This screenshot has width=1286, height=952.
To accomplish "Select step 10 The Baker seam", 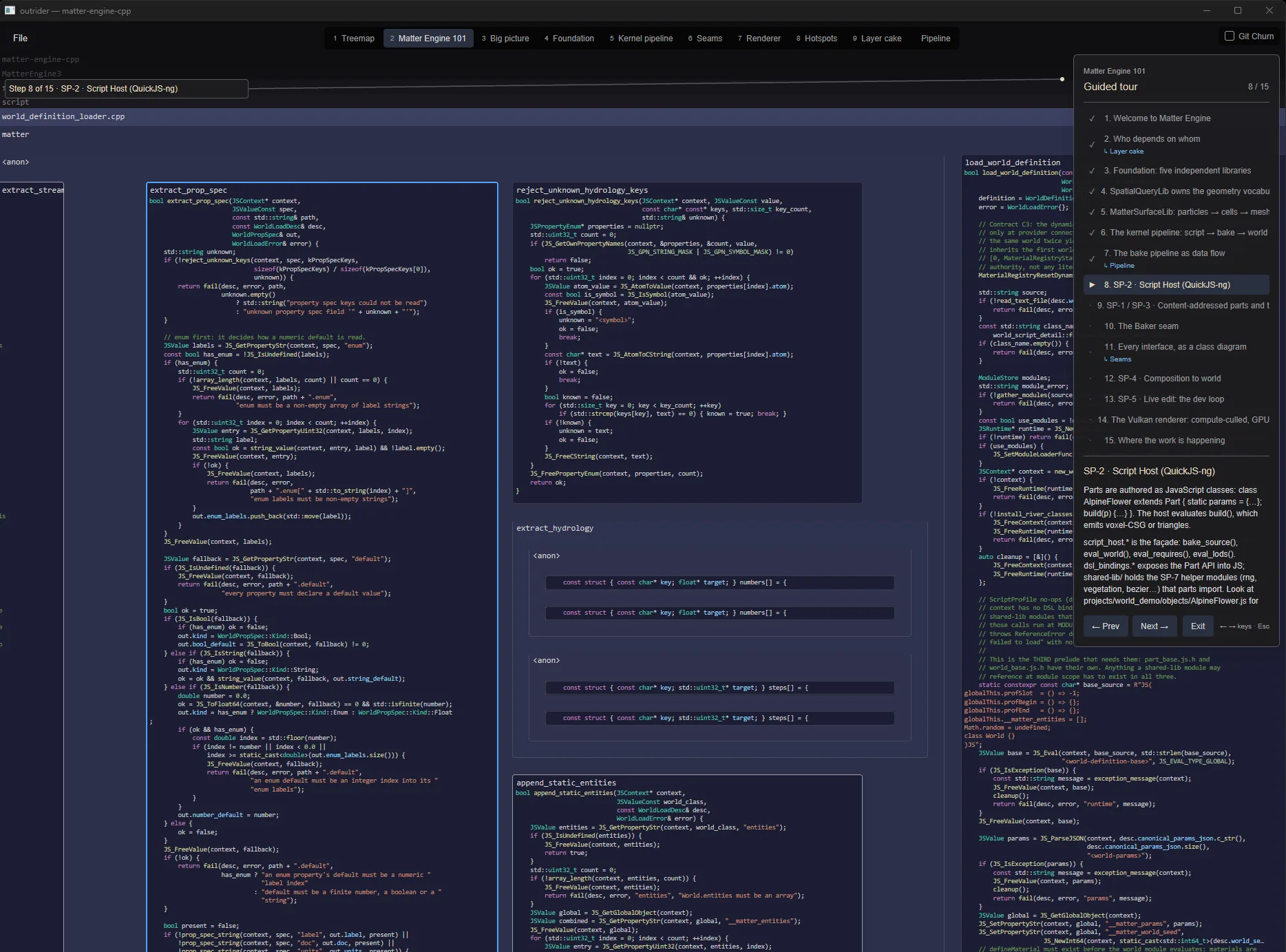I will click(x=1177, y=326).
